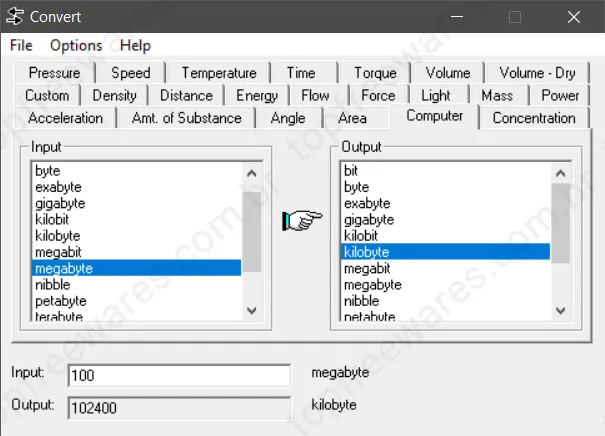
Task: Select exabyte in the Input list
Action: 137,187
